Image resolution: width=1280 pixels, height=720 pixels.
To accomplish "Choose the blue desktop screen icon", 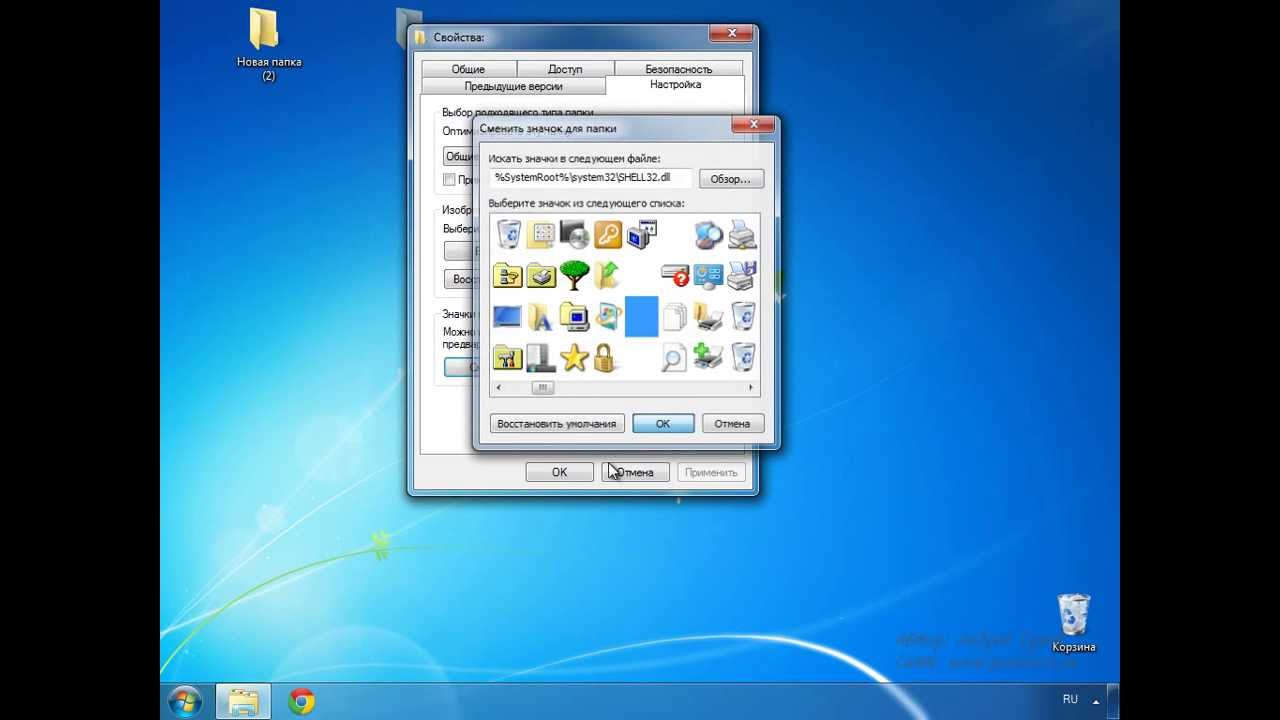I will click(508, 317).
